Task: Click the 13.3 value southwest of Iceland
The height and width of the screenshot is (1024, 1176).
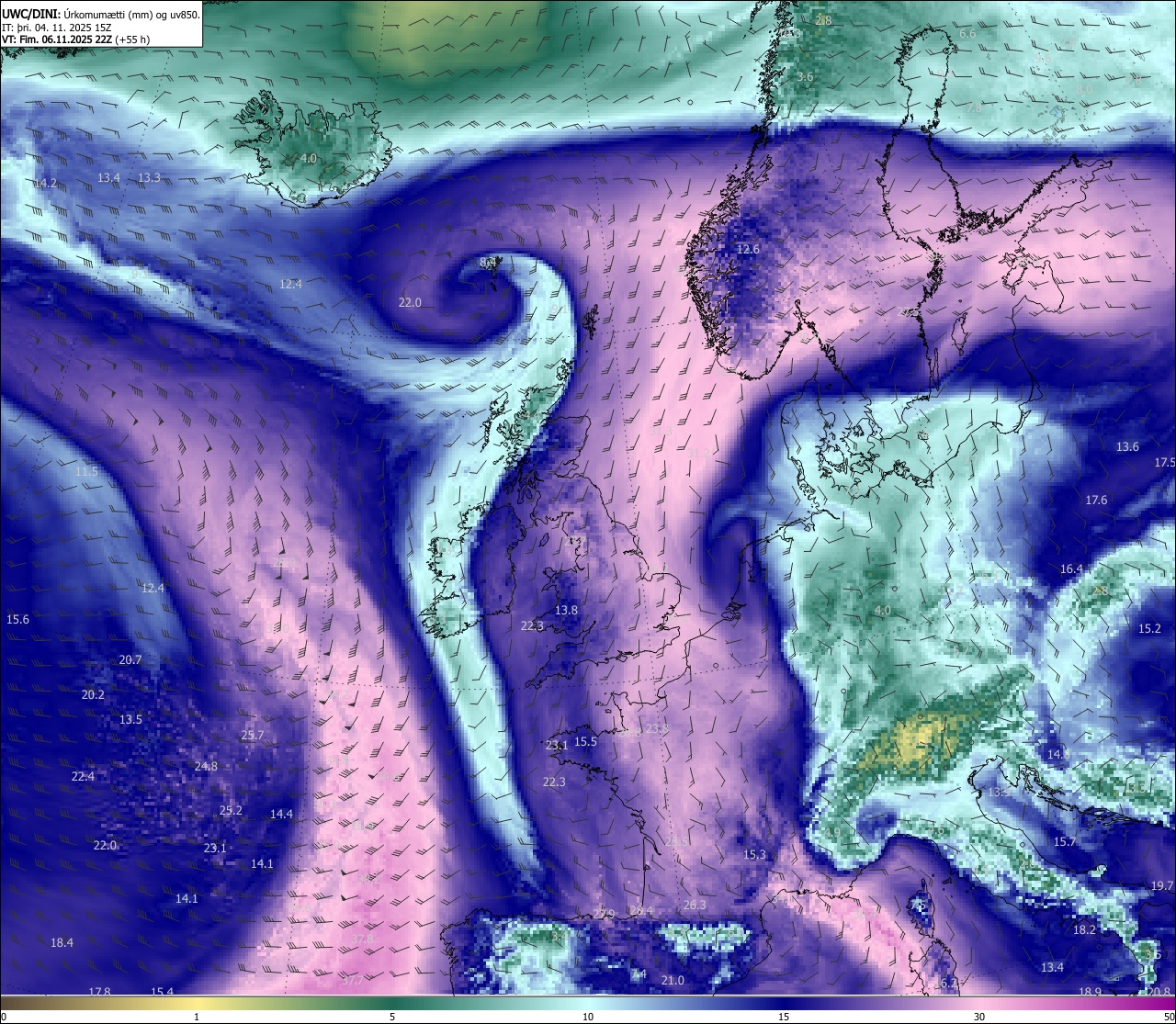Action: [x=149, y=177]
